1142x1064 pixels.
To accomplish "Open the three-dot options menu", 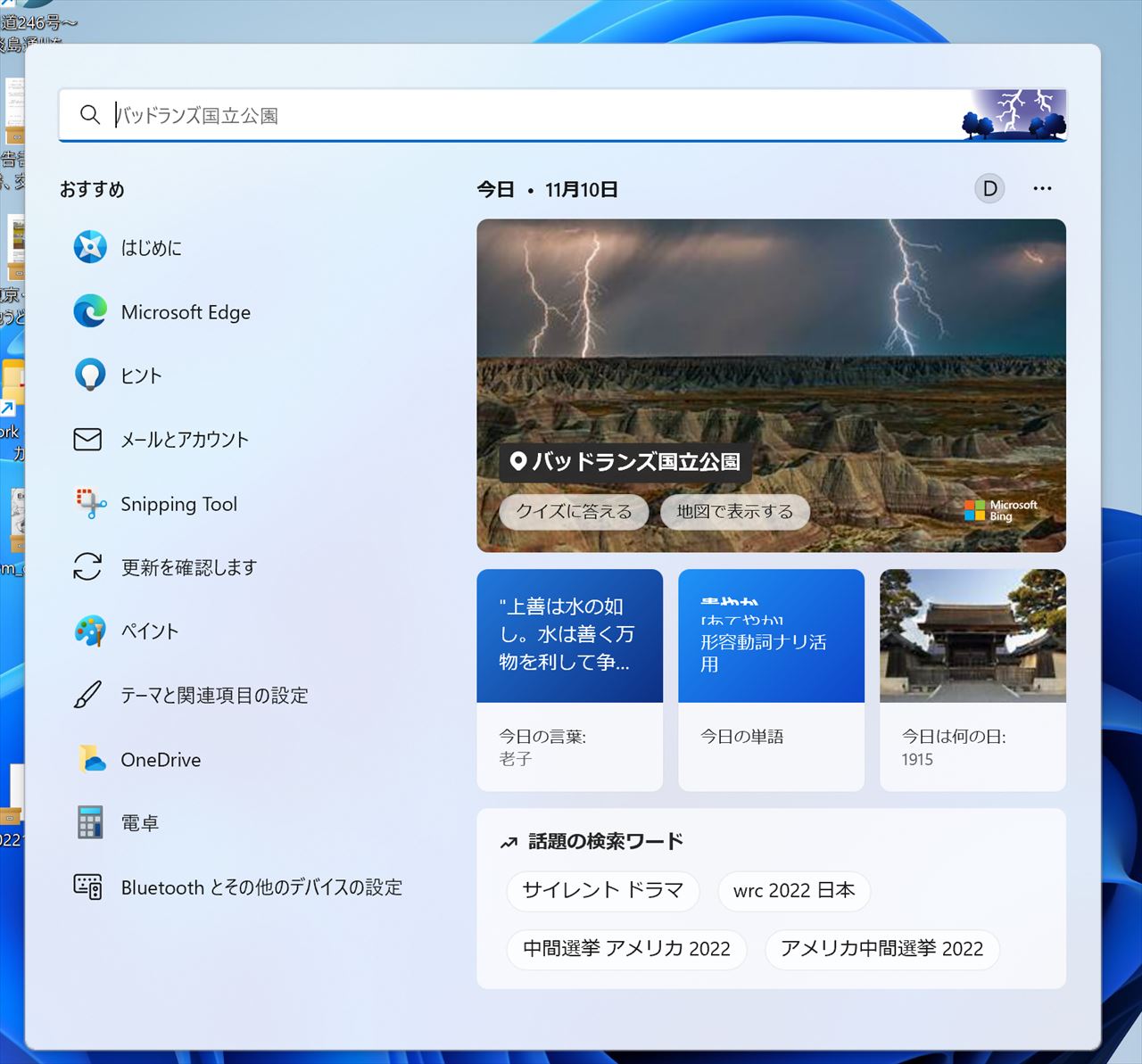I will [1042, 188].
